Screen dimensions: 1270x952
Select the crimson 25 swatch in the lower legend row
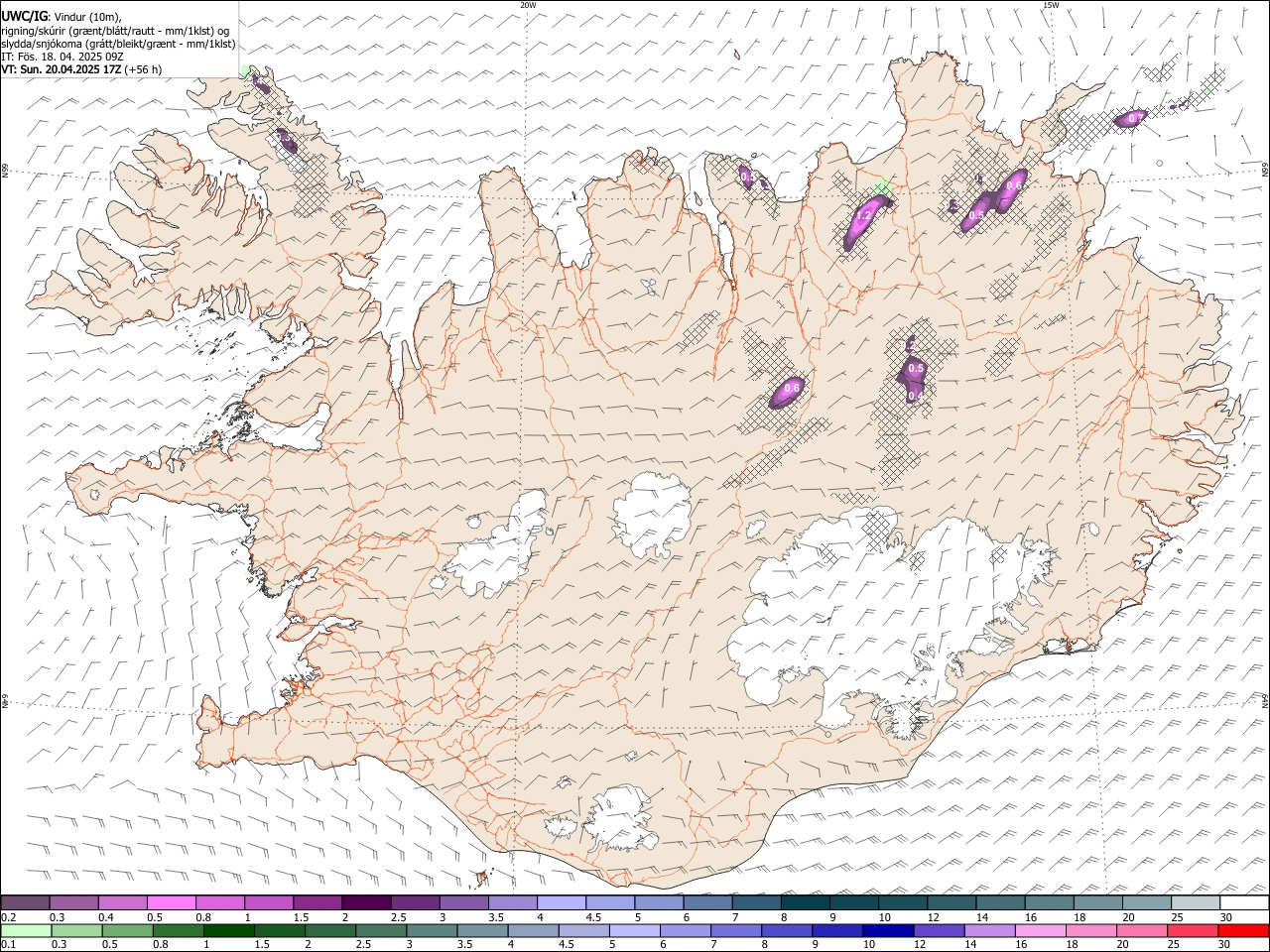[1193, 931]
